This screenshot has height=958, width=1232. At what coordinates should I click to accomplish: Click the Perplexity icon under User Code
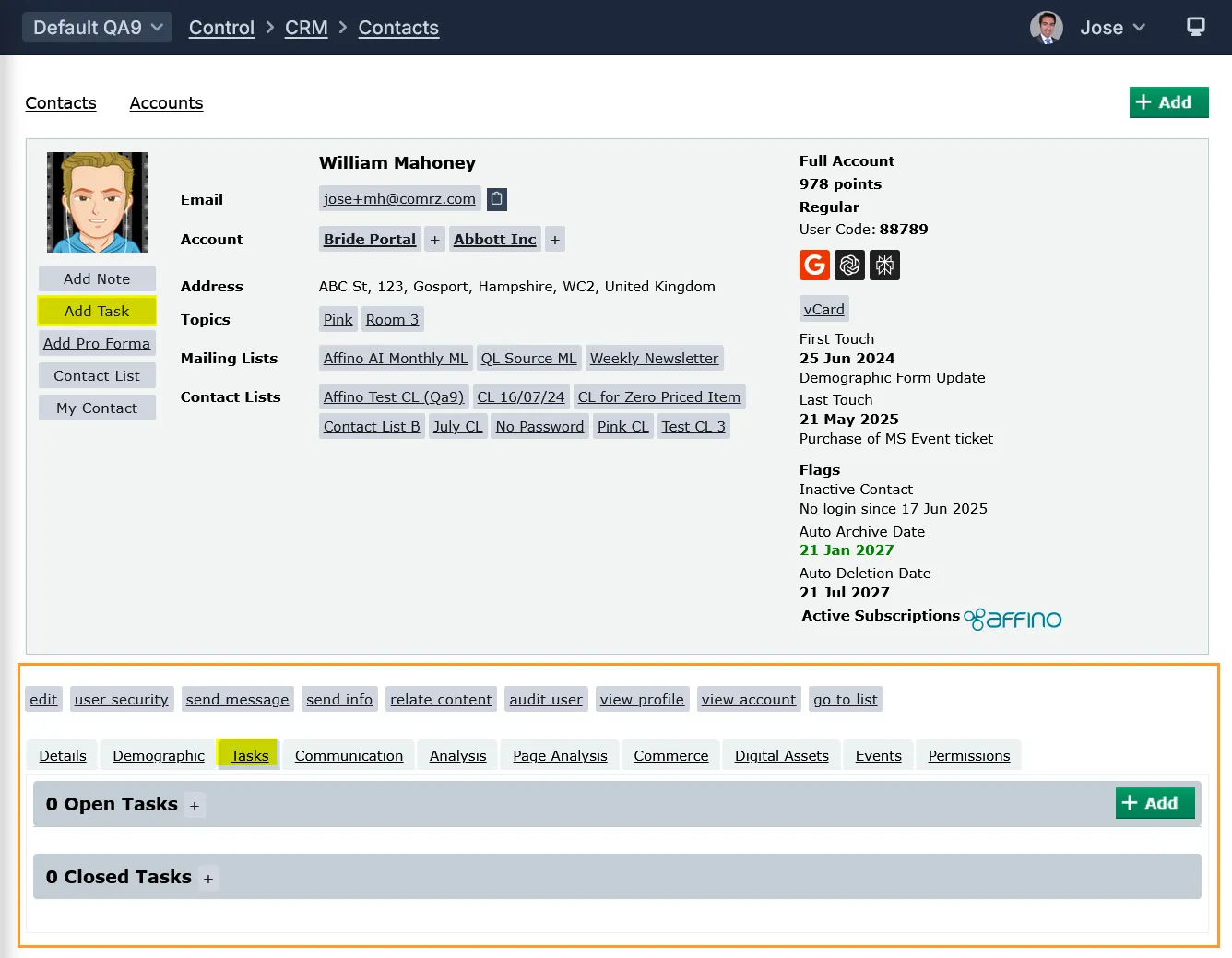884,266
